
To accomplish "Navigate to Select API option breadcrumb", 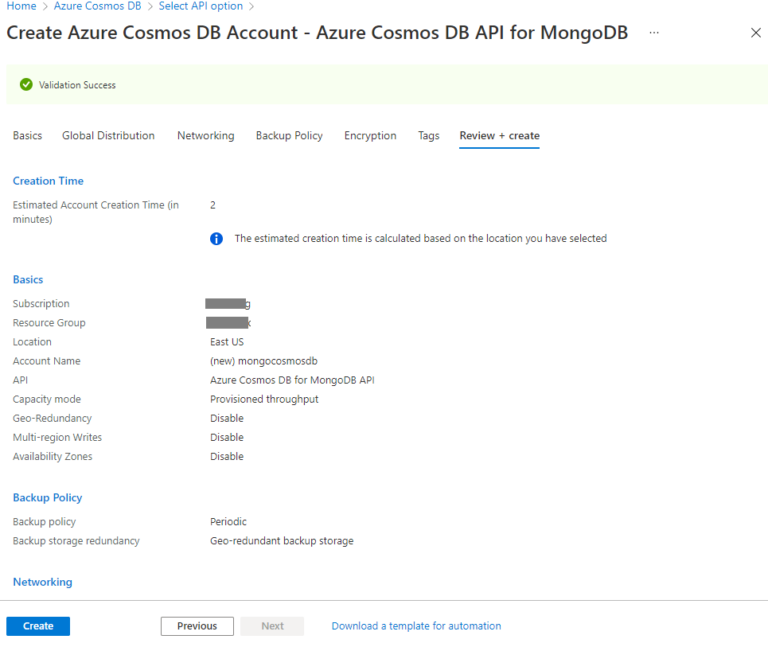I will [x=200, y=6].
